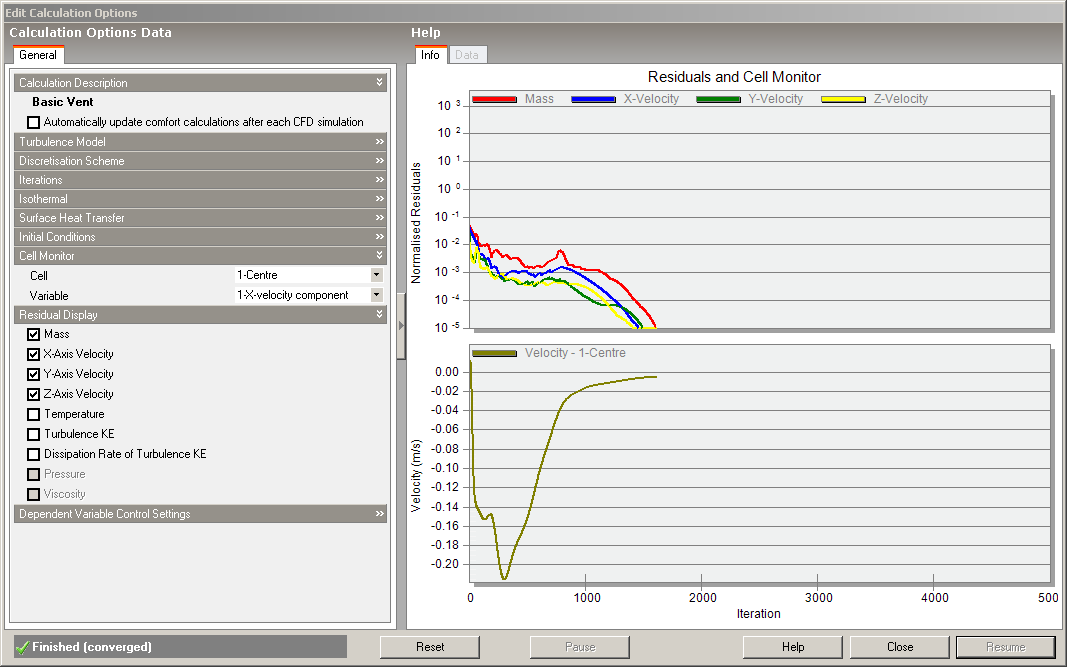Open the Variable dropdown for X-velocity component
The height and width of the screenshot is (667, 1067).
tap(376, 295)
